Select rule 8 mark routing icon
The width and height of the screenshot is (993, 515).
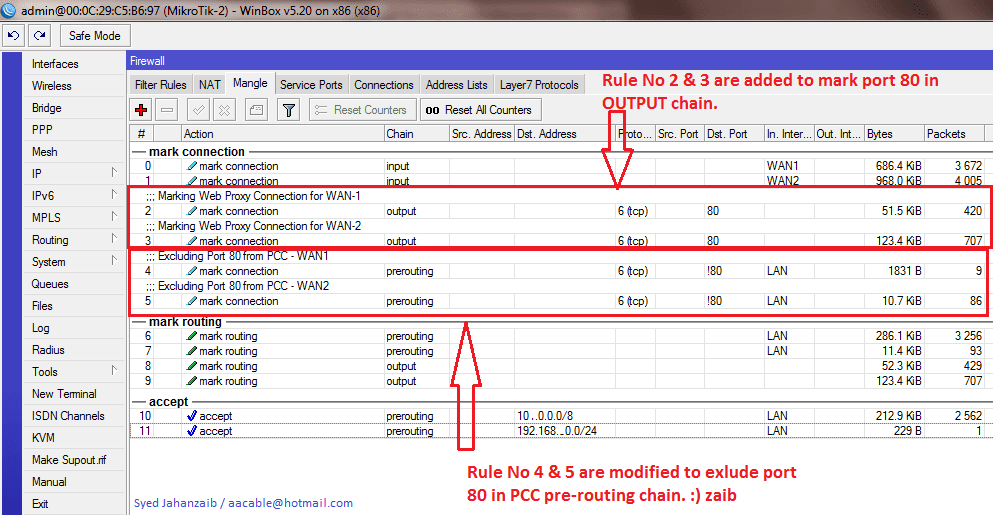(x=191, y=366)
